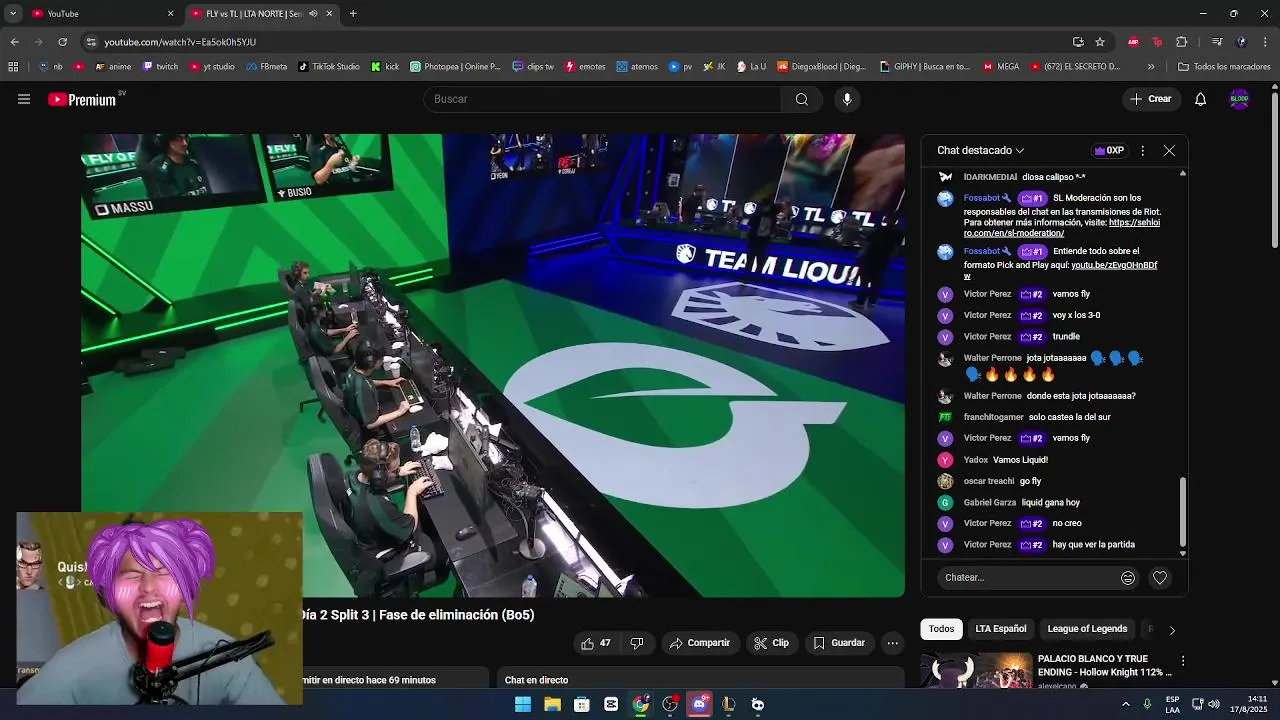Dislike the video with thumbs down

pyautogui.click(x=637, y=643)
